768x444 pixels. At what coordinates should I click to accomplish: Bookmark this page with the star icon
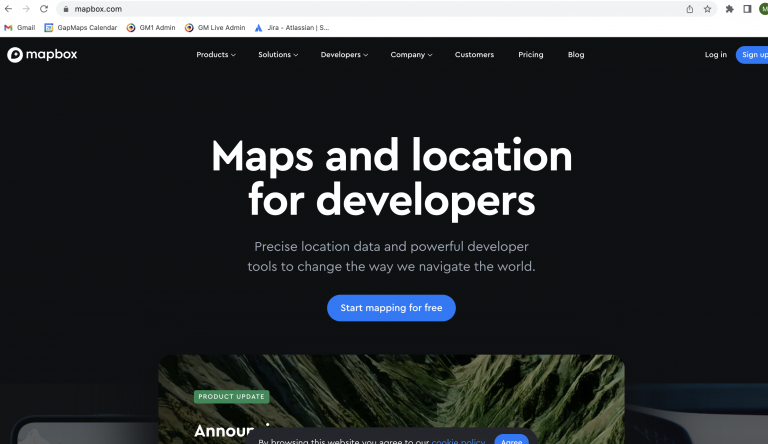click(x=707, y=9)
